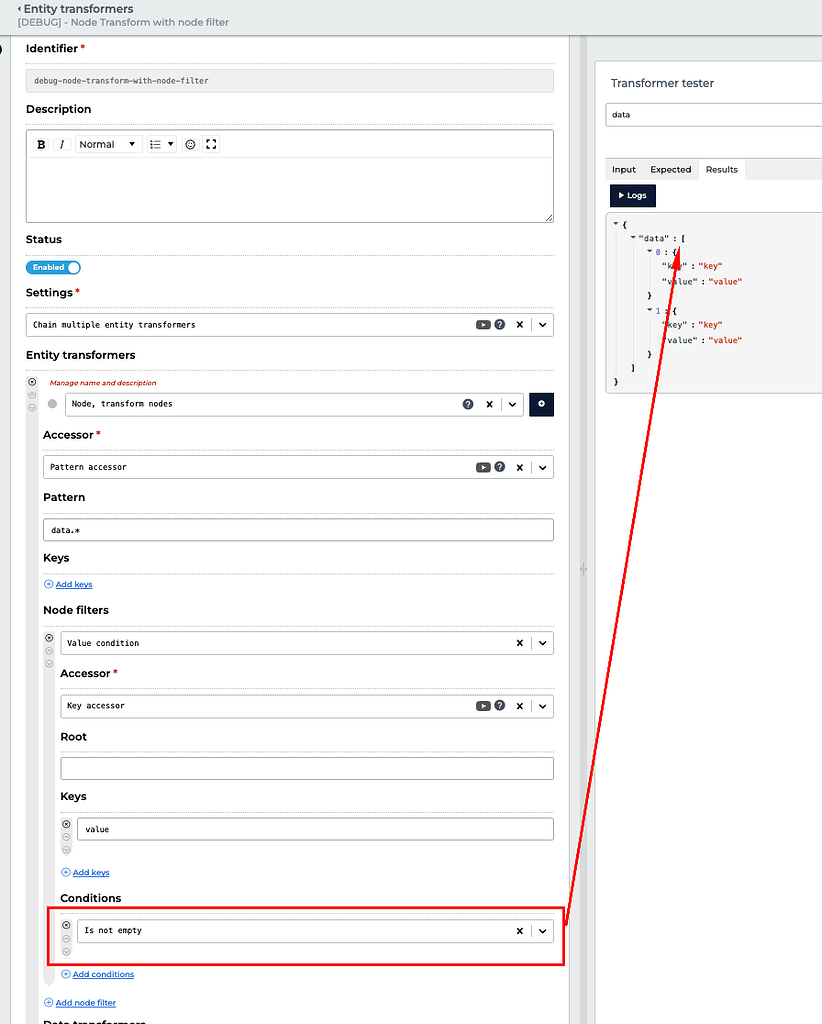Open the emoji picker in the editor toolbar
The width and height of the screenshot is (822, 1024).
pos(189,144)
